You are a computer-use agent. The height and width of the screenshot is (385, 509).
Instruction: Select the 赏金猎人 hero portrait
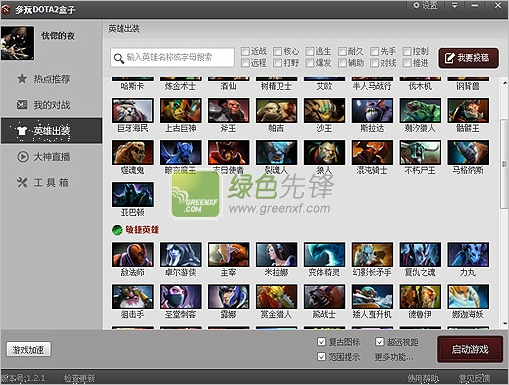click(x=276, y=297)
